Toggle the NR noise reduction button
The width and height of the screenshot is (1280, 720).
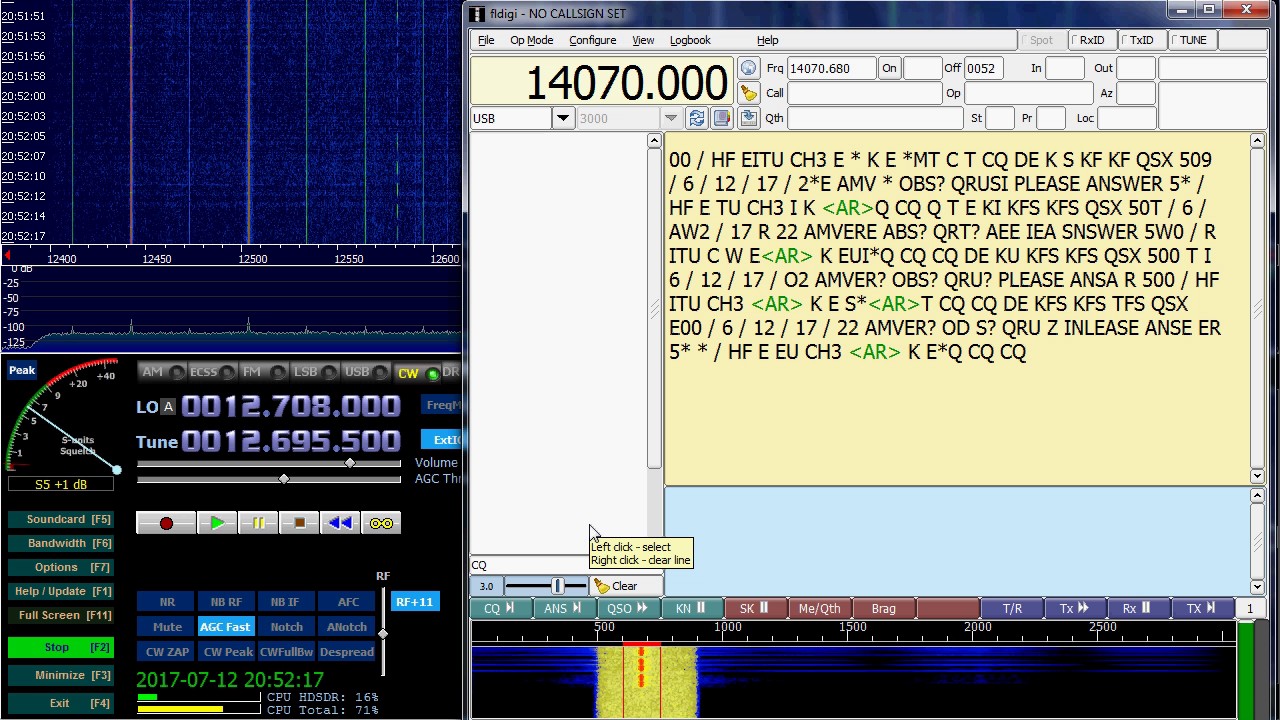(167, 602)
